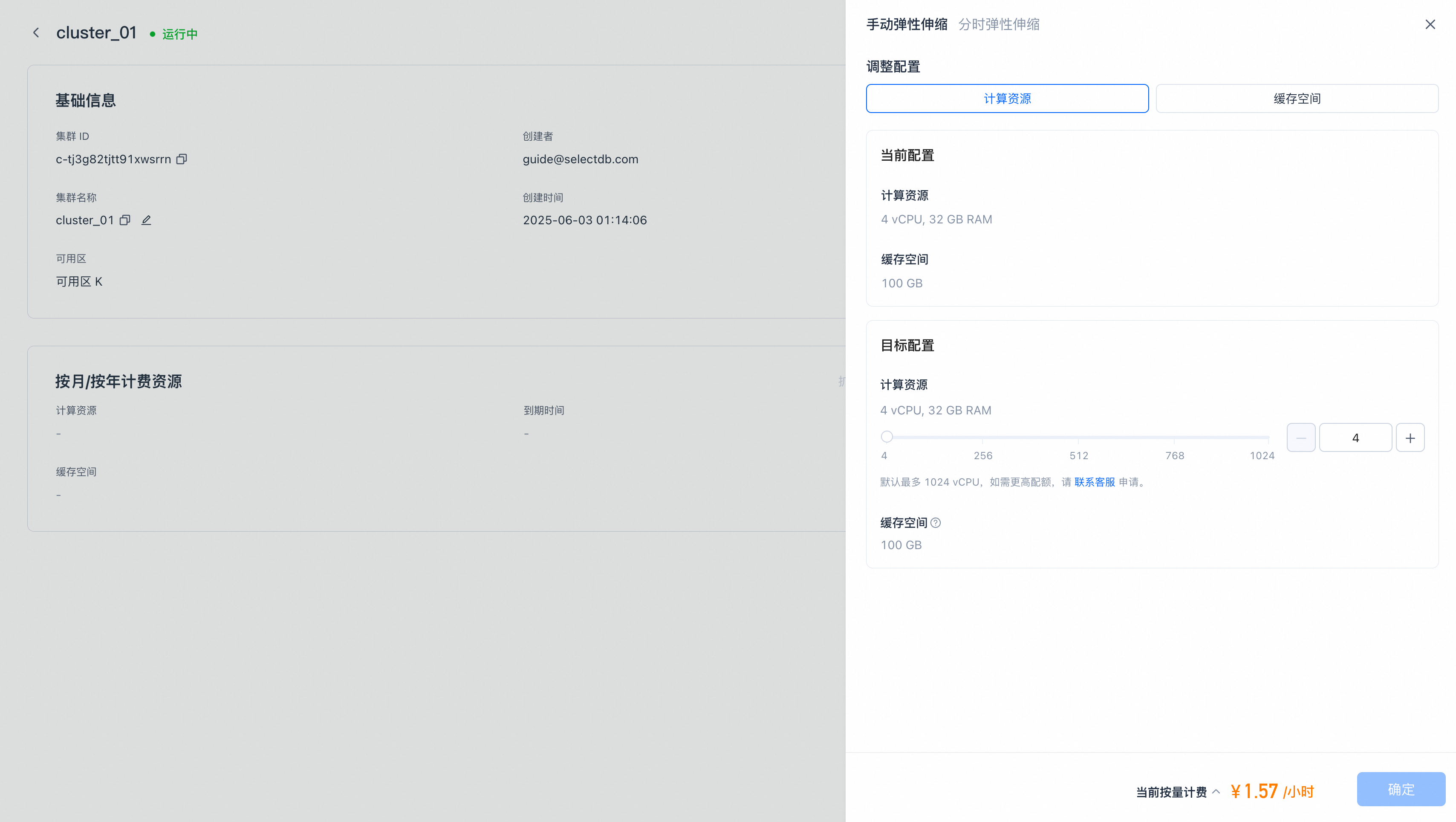The height and width of the screenshot is (822, 1456).
Task: Increase vCPU with the plus button
Action: pos(1410,437)
